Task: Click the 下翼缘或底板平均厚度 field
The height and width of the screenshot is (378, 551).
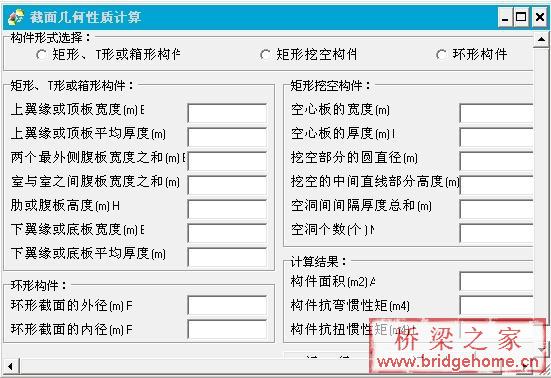Action: coord(227,258)
